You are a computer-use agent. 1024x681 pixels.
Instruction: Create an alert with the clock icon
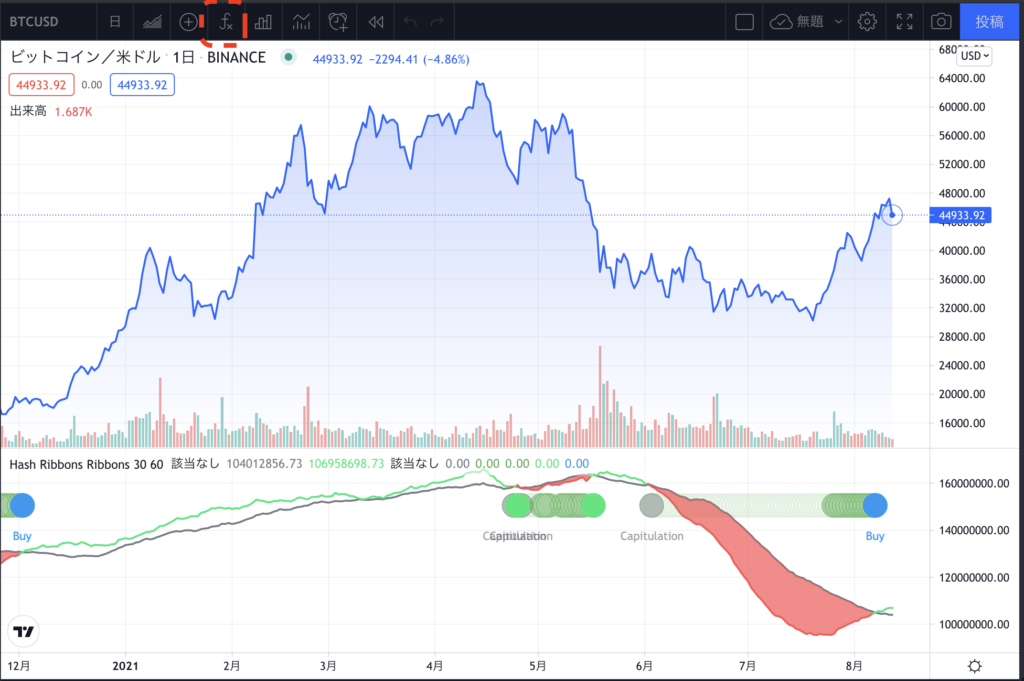tap(338, 22)
